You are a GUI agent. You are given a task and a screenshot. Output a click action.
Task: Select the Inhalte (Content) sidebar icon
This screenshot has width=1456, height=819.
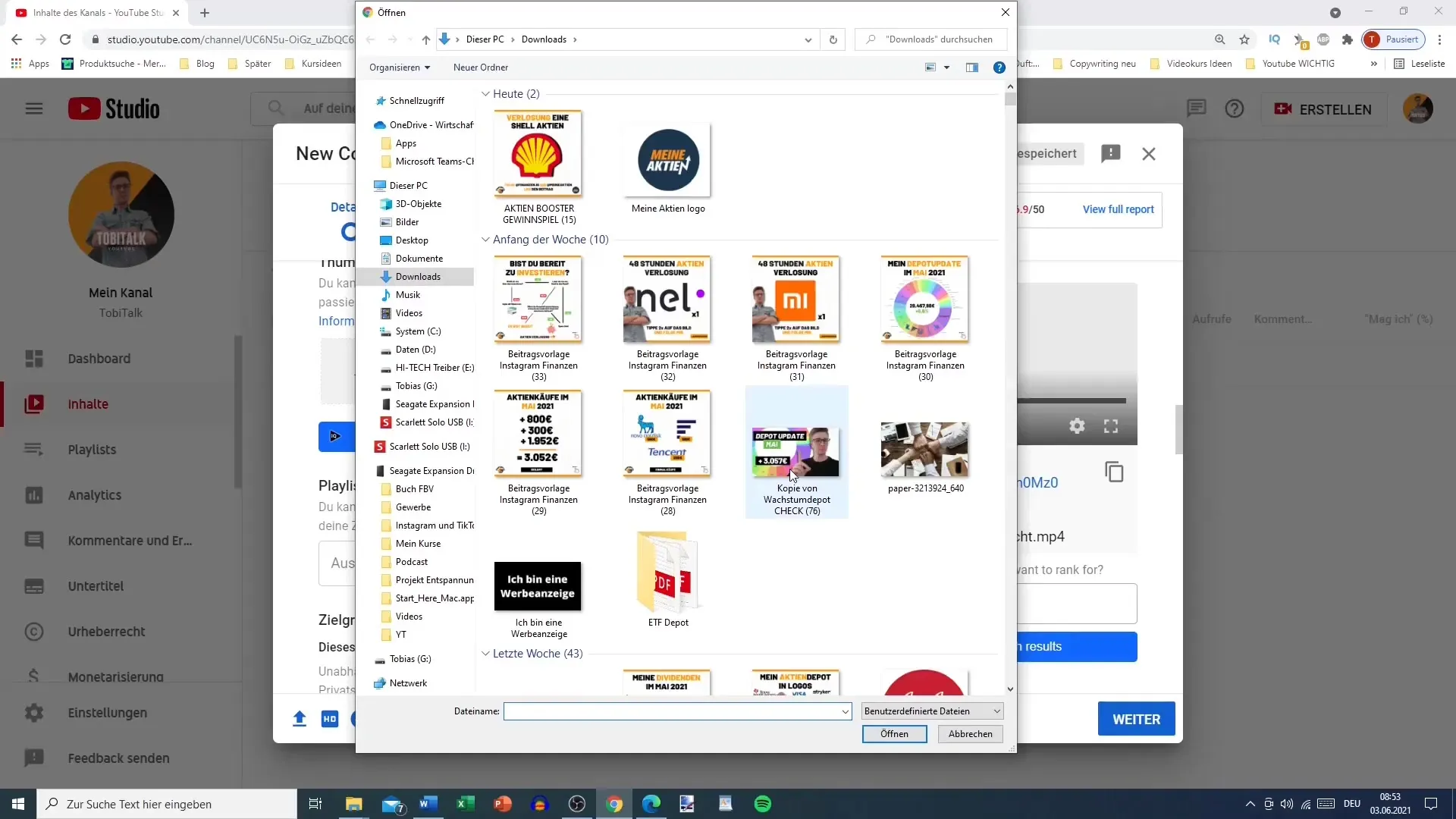pyautogui.click(x=34, y=404)
